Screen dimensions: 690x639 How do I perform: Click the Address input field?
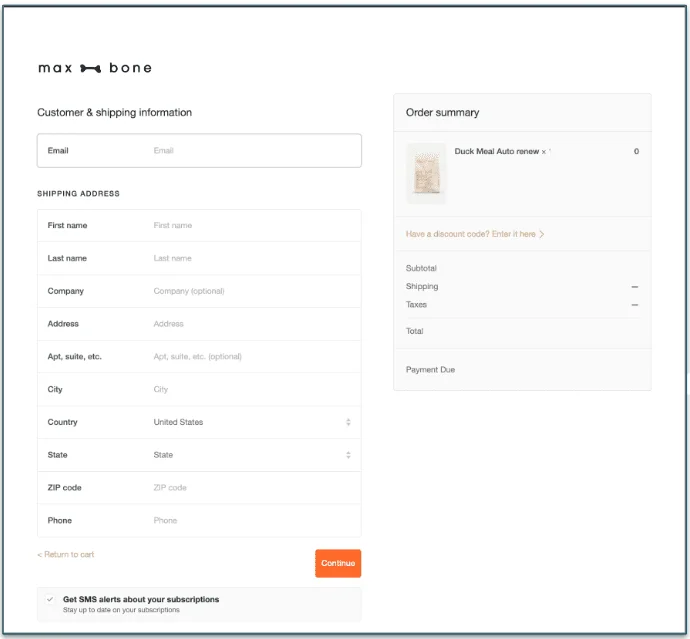(199, 324)
